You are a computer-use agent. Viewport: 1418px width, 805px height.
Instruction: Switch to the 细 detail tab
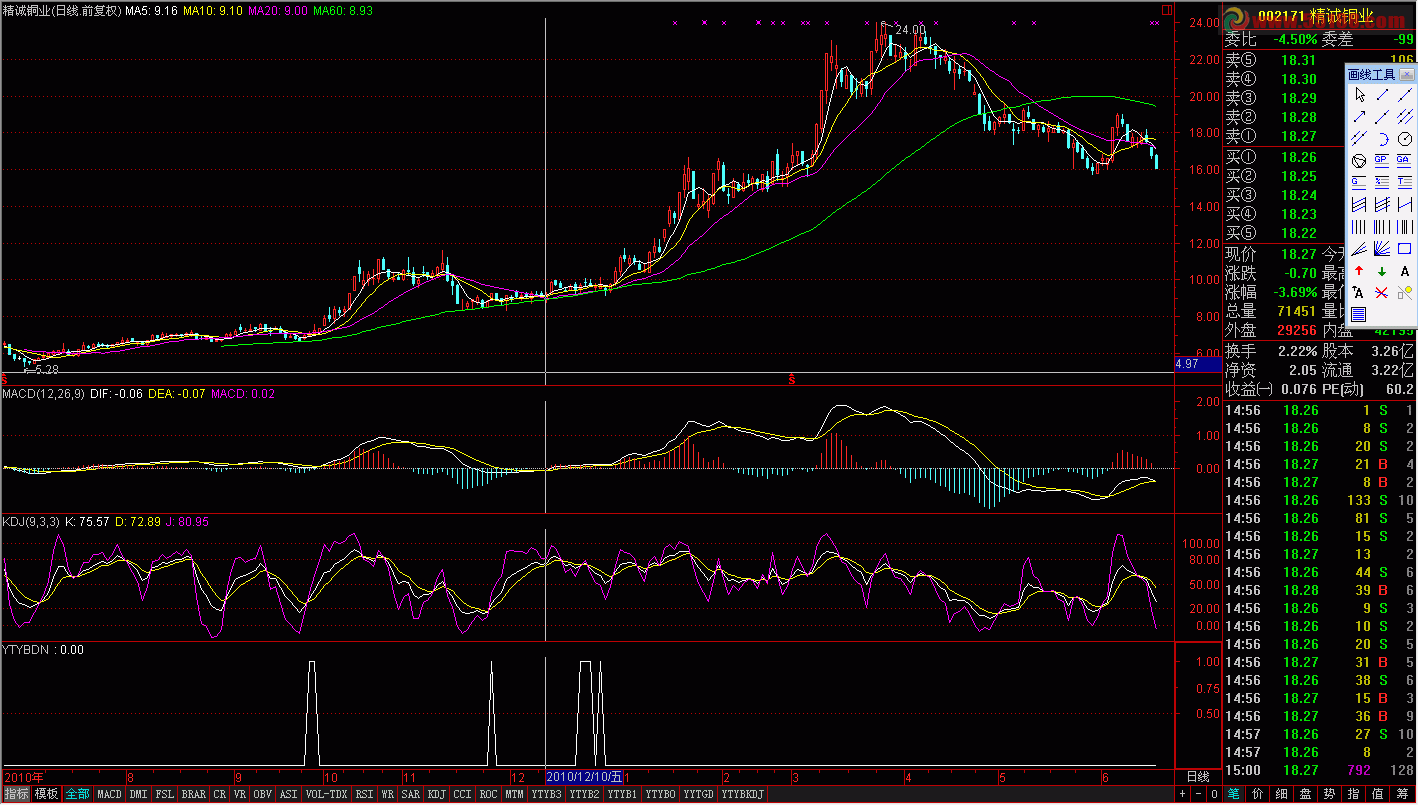pos(1281,794)
